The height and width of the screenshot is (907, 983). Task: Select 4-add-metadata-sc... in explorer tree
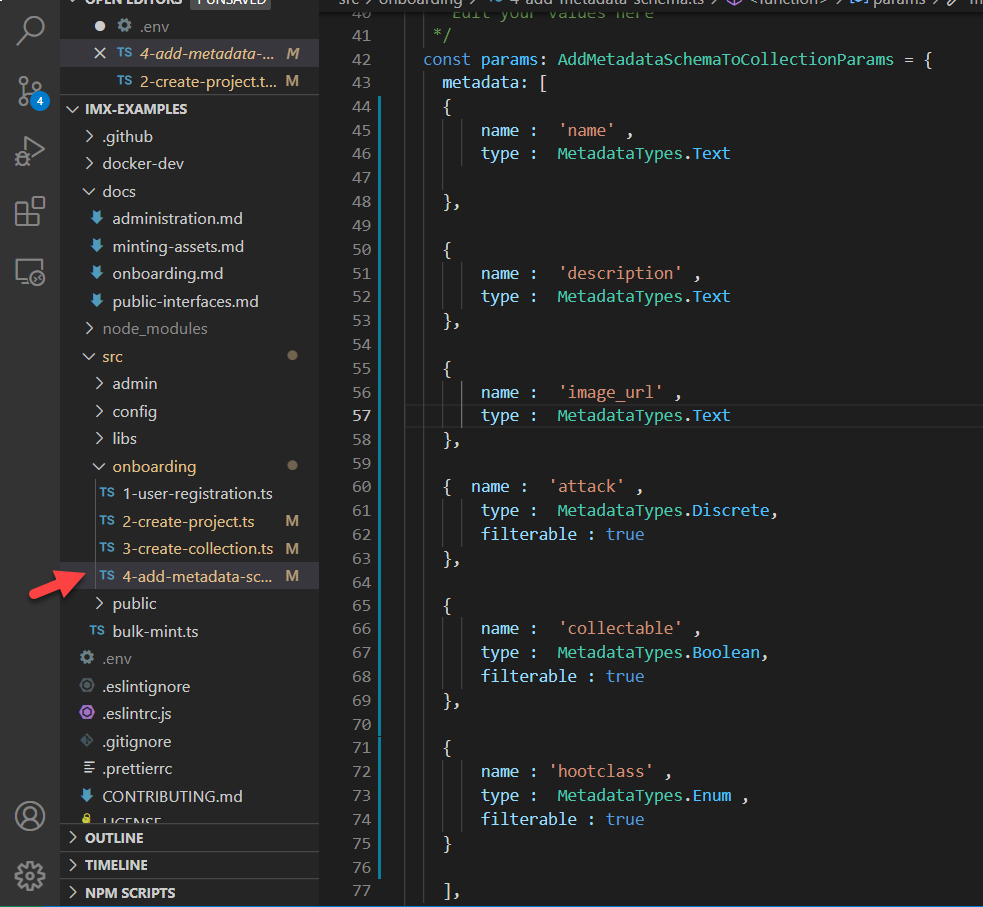click(x=189, y=576)
